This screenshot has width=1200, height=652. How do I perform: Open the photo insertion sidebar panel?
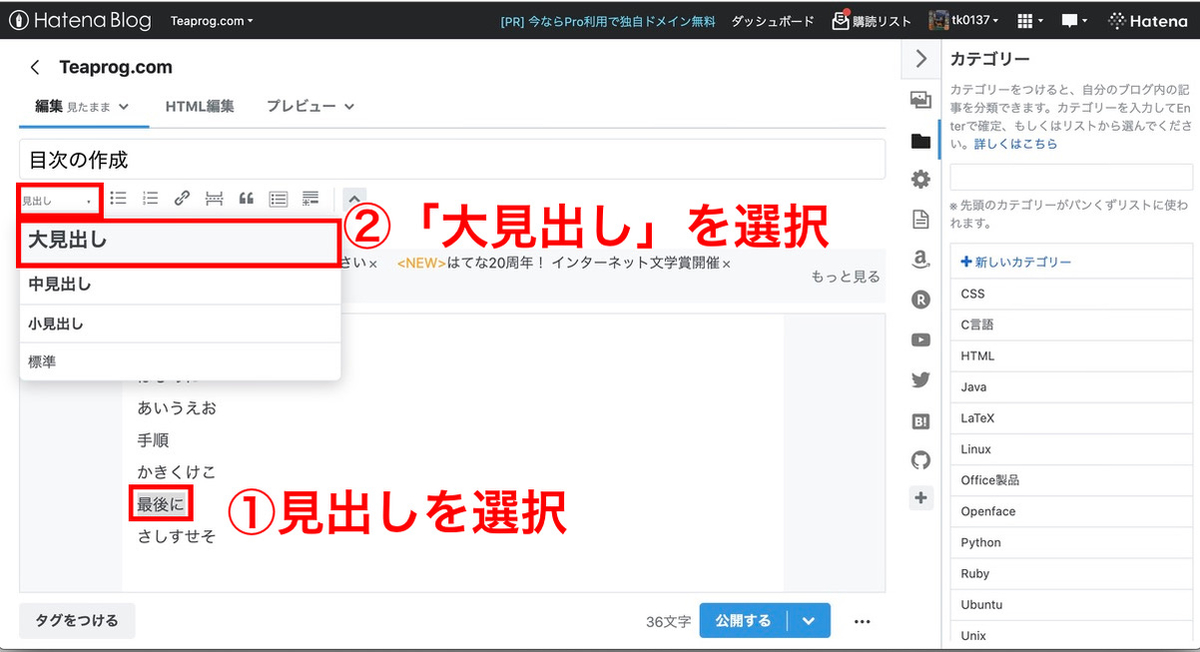[x=921, y=100]
